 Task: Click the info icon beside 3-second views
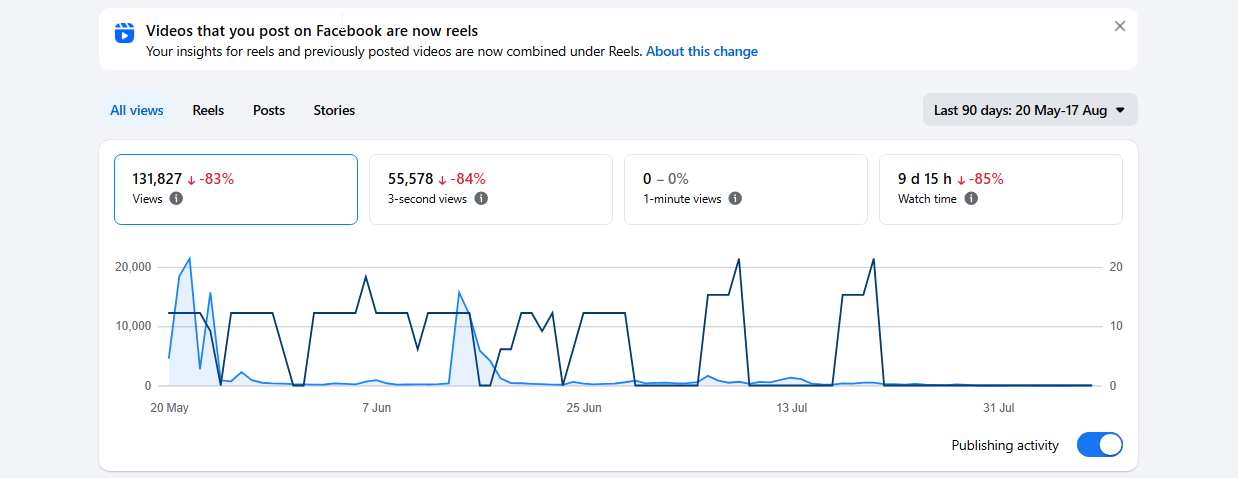pos(481,199)
